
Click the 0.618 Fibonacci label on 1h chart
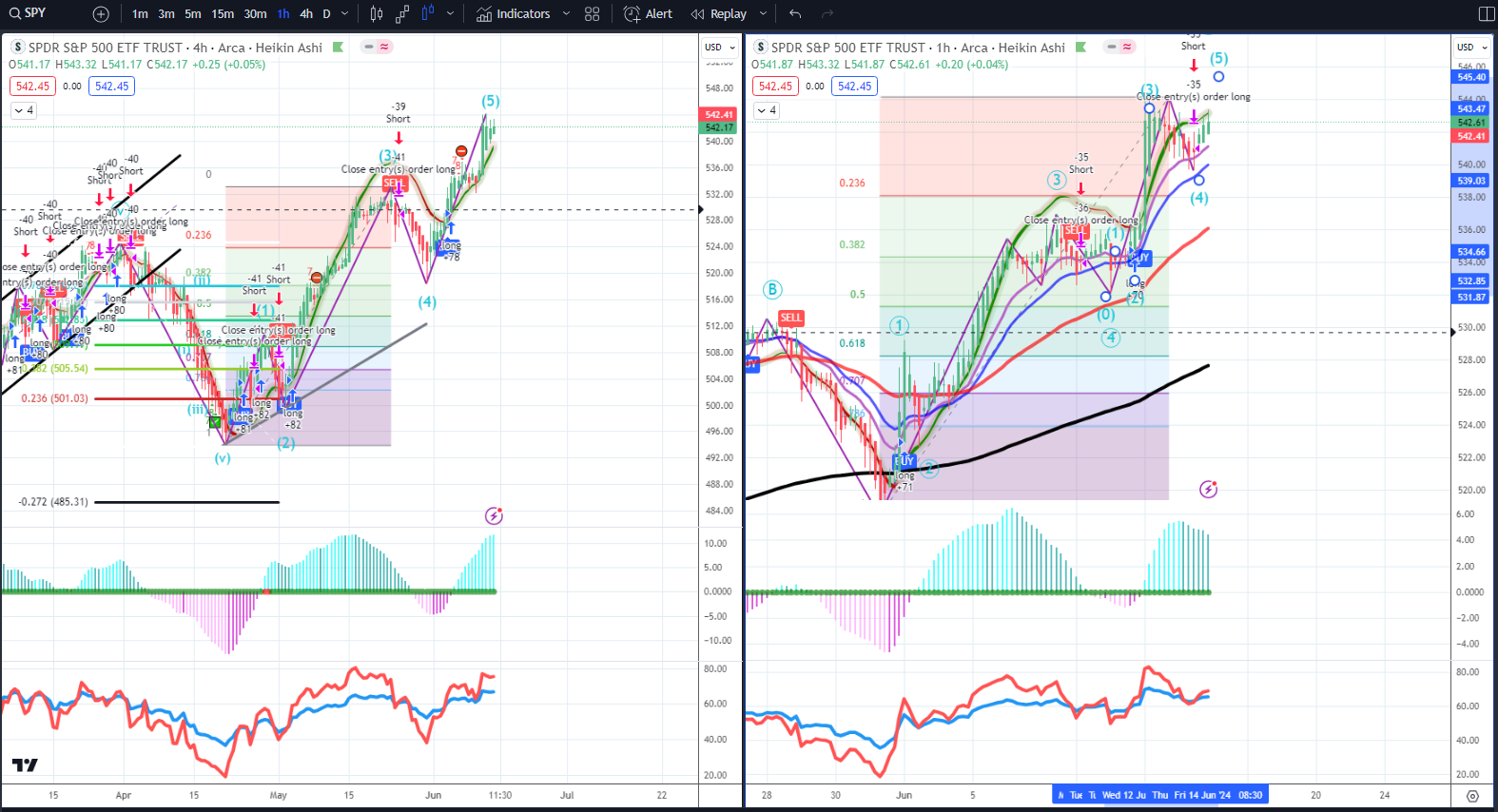[852, 343]
